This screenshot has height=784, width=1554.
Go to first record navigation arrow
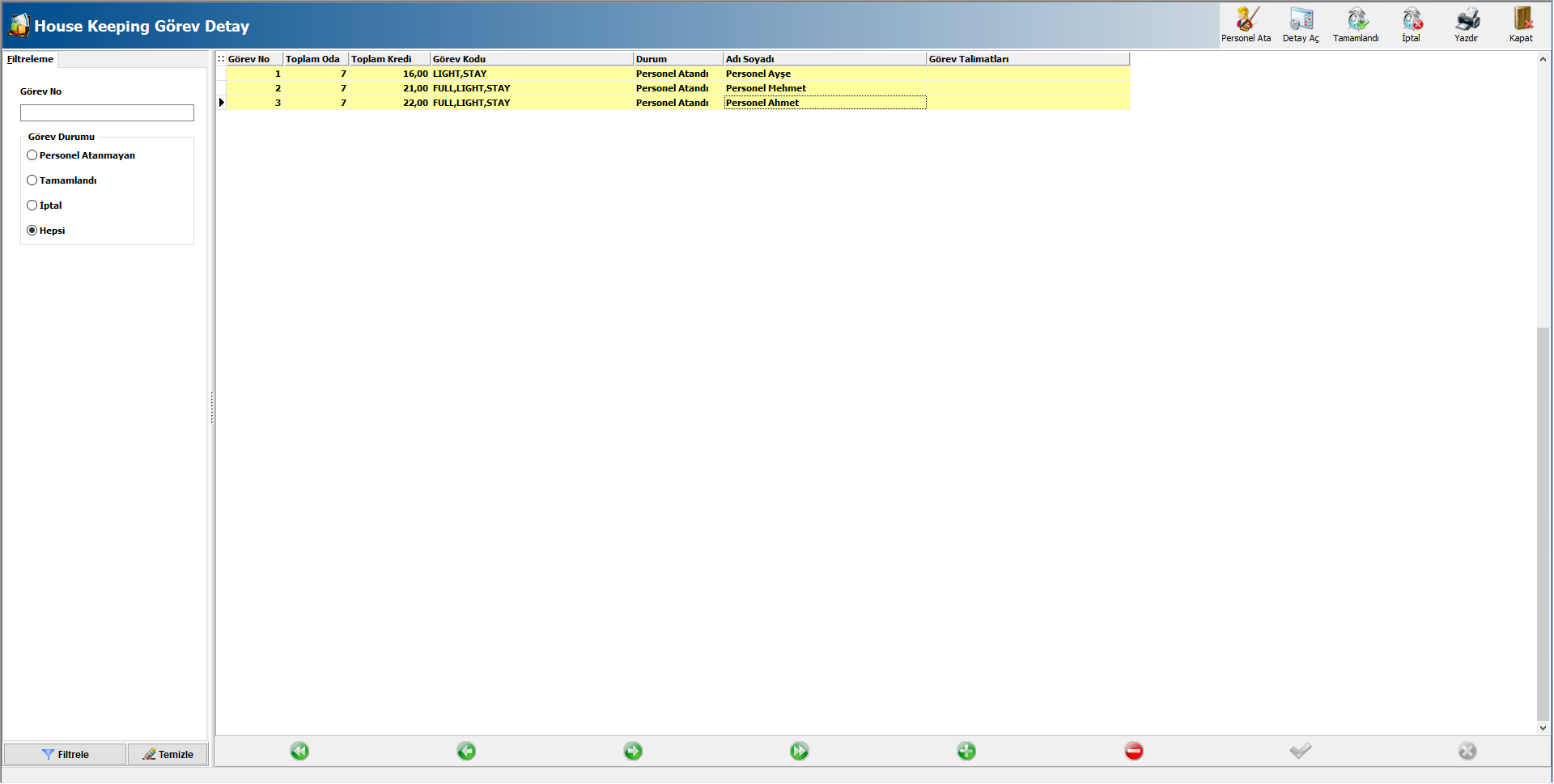point(299,752)
